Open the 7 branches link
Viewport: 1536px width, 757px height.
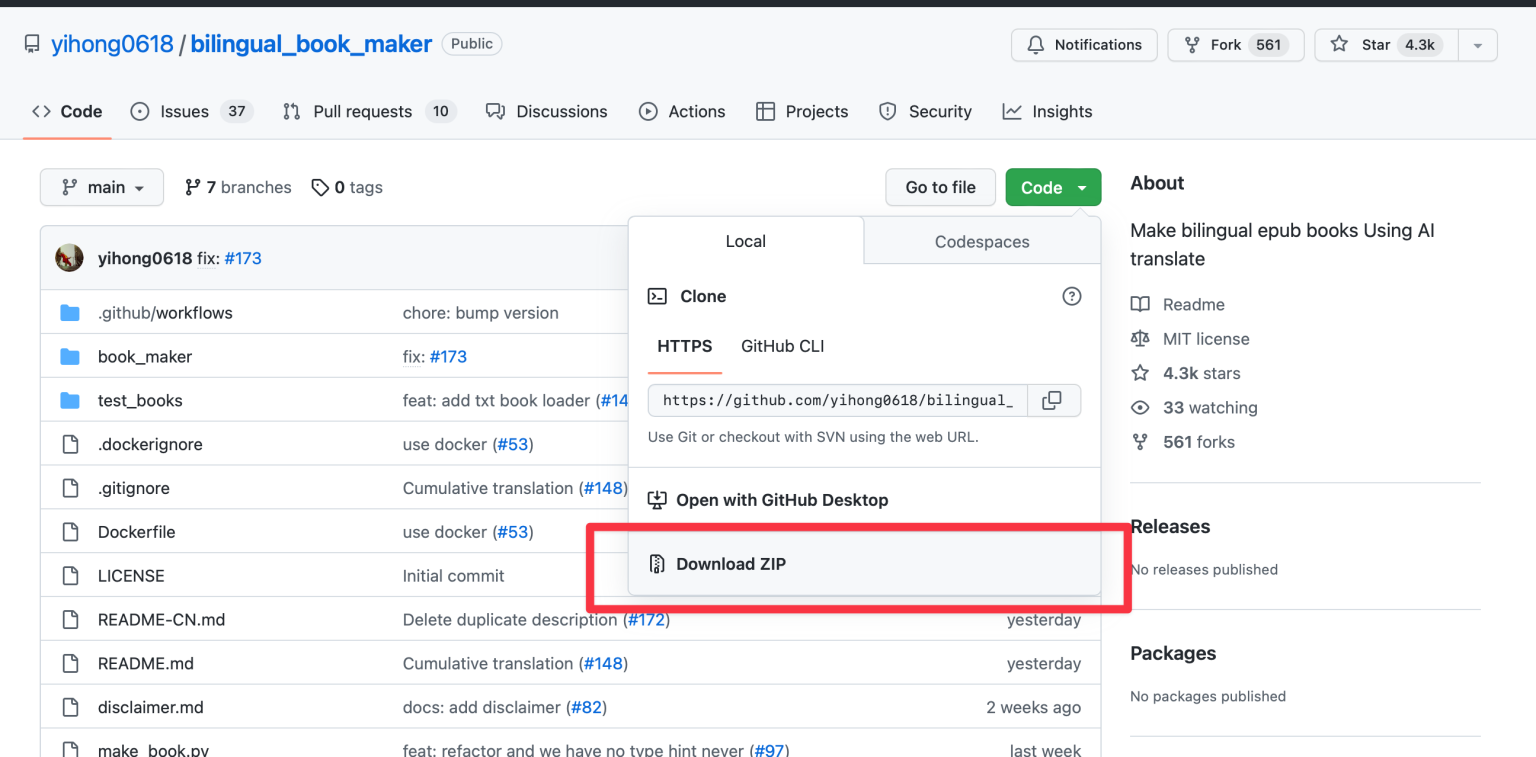(x=238, y=187)
